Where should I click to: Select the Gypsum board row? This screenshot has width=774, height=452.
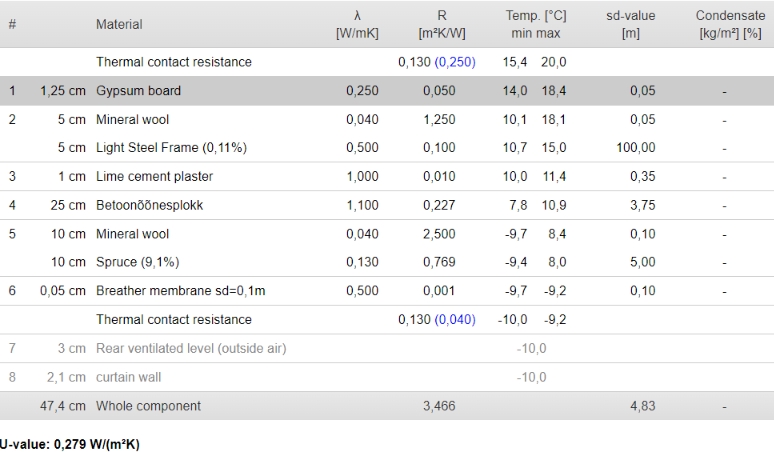[387, 91]
